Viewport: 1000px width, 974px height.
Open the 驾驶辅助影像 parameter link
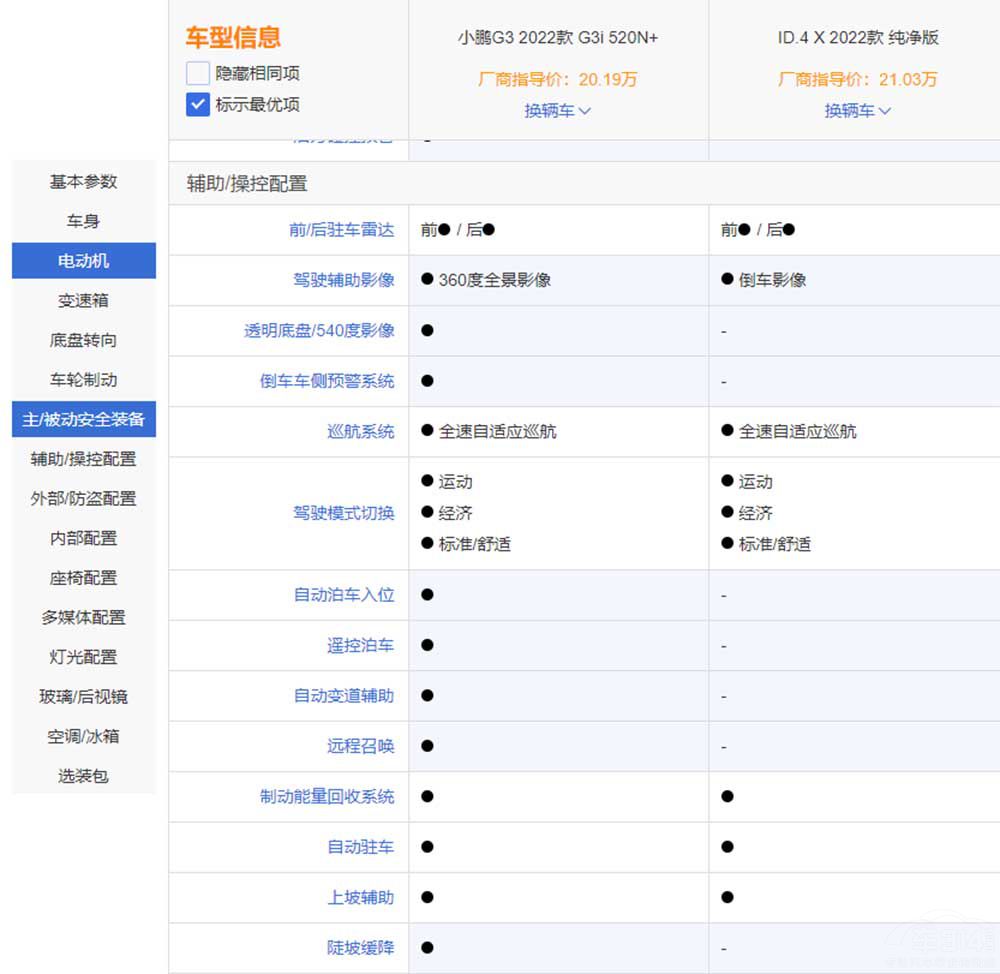(343, 280)
